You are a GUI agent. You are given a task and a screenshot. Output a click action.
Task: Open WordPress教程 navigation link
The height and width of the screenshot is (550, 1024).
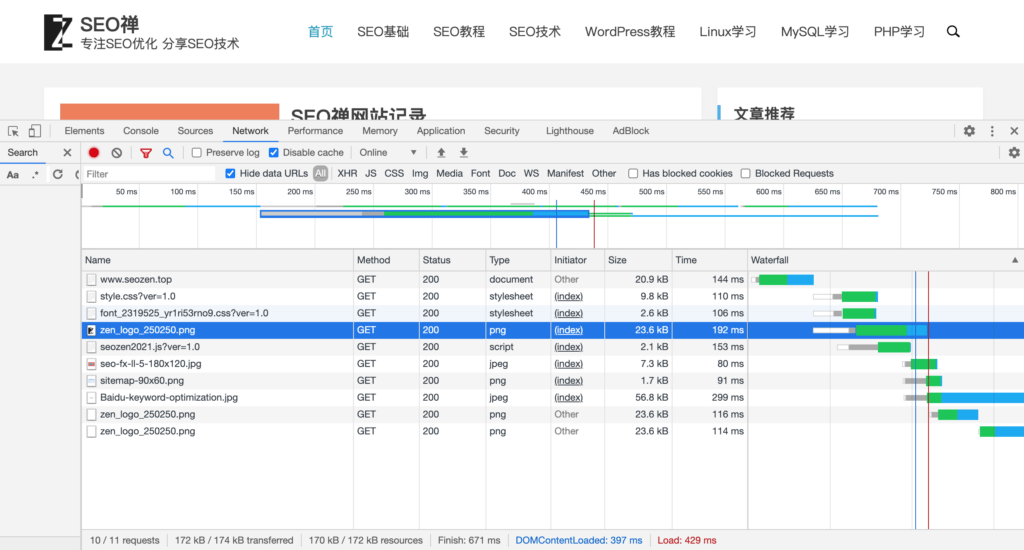pos(630,31)
